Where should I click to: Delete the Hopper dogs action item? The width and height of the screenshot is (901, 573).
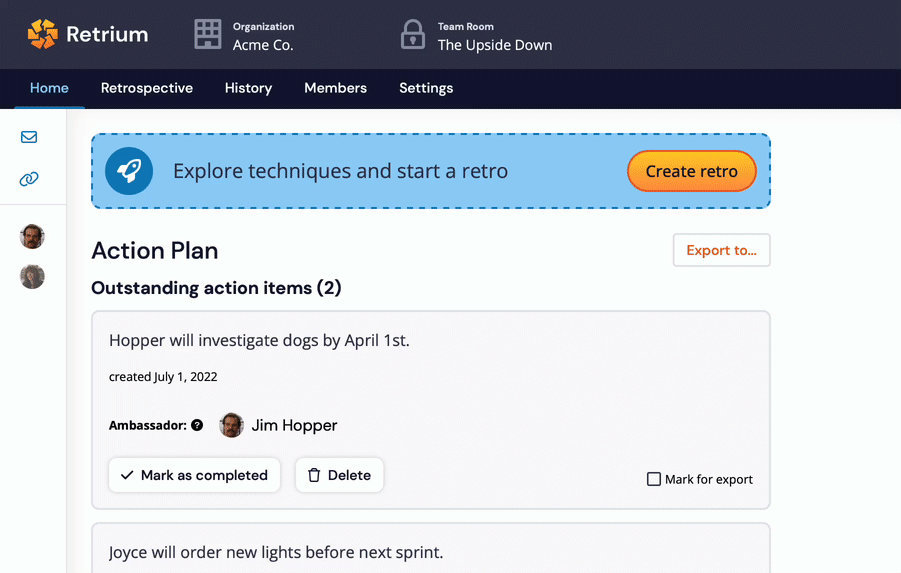click(x=339, y=475)
